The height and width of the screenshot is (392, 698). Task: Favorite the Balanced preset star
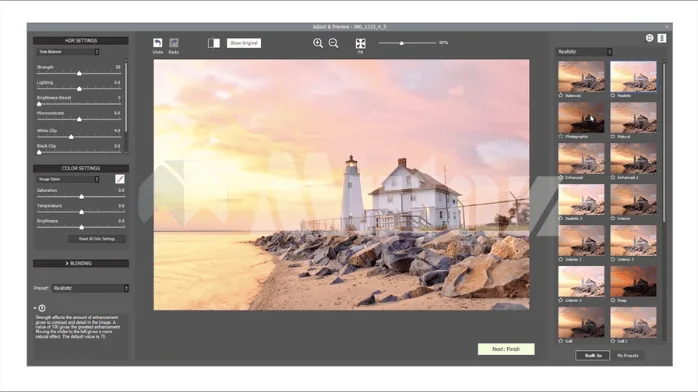(x=561, y=96)
